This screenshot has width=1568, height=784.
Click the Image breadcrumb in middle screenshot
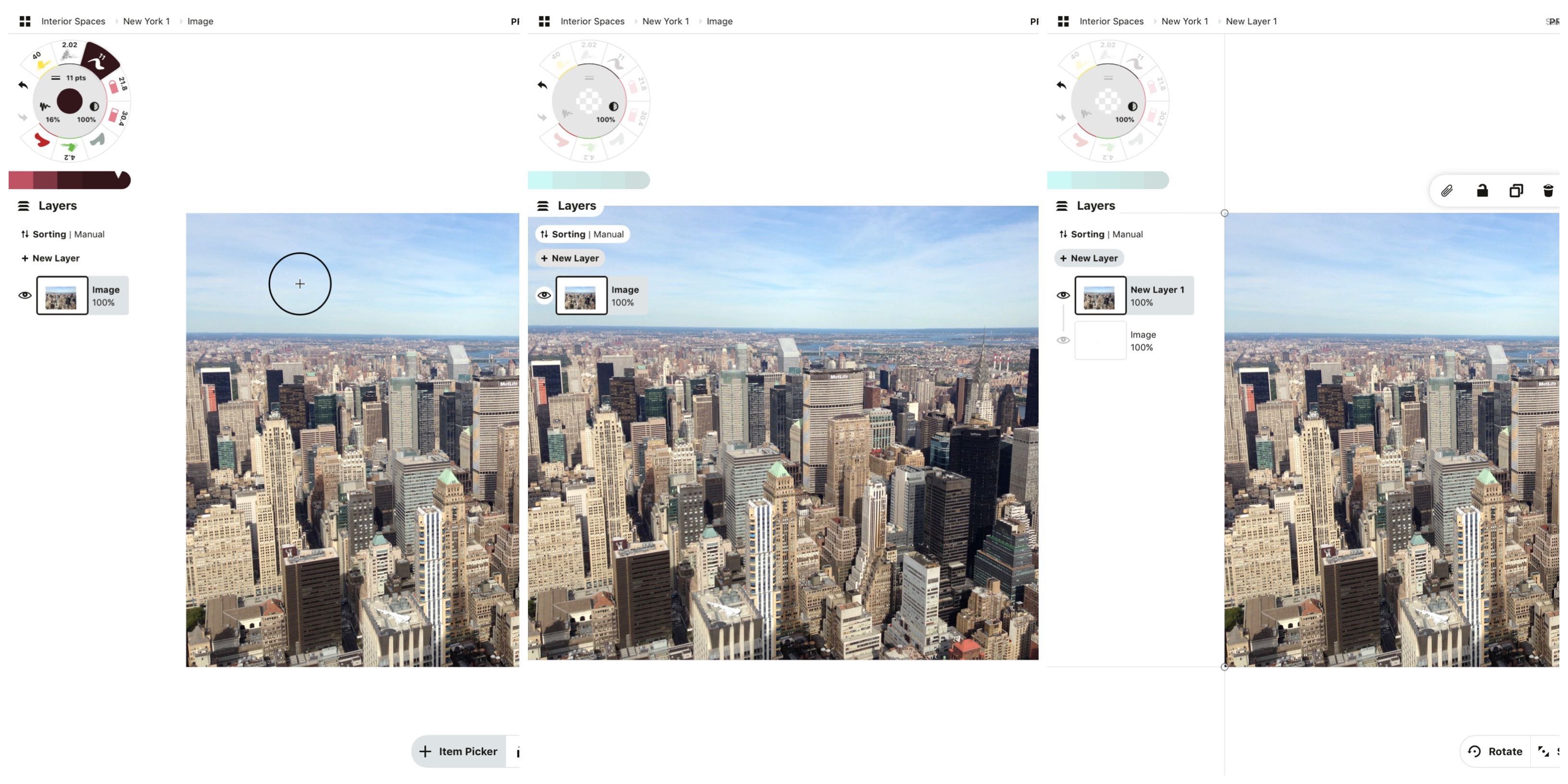coord(720,21)
